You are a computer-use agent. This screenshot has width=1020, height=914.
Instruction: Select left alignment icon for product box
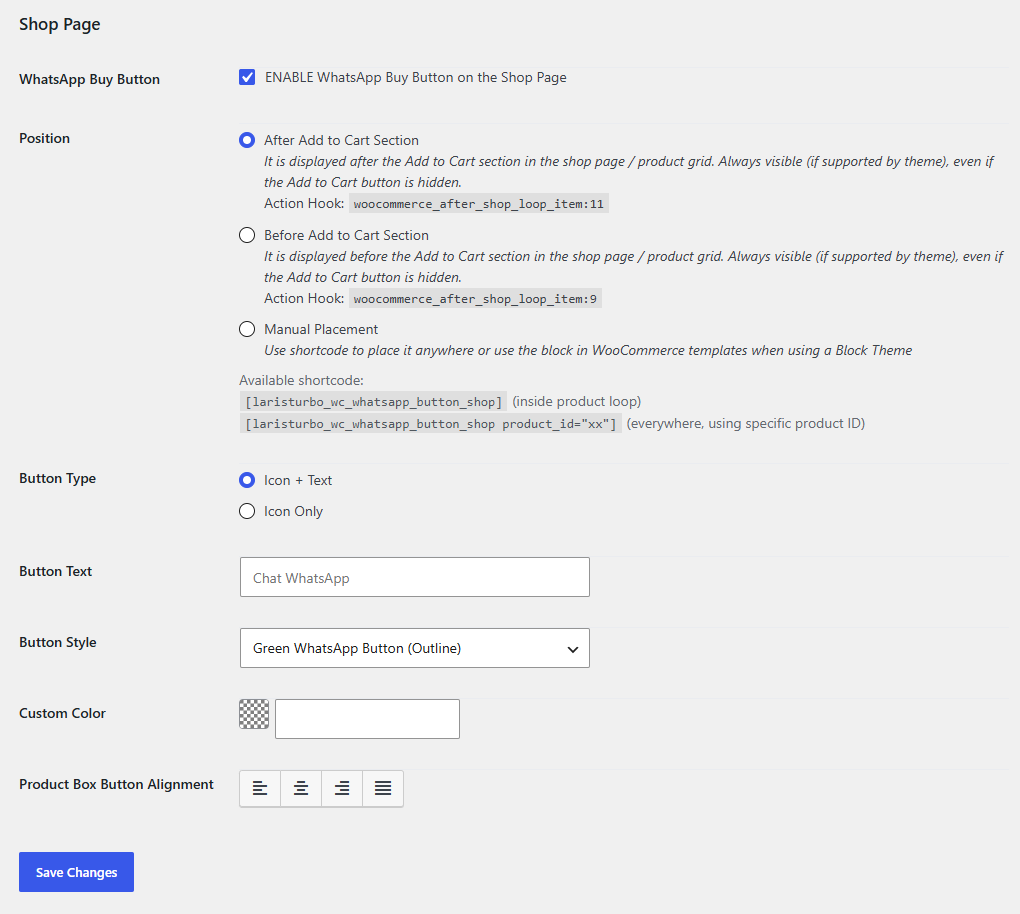(x=260, y=788)
